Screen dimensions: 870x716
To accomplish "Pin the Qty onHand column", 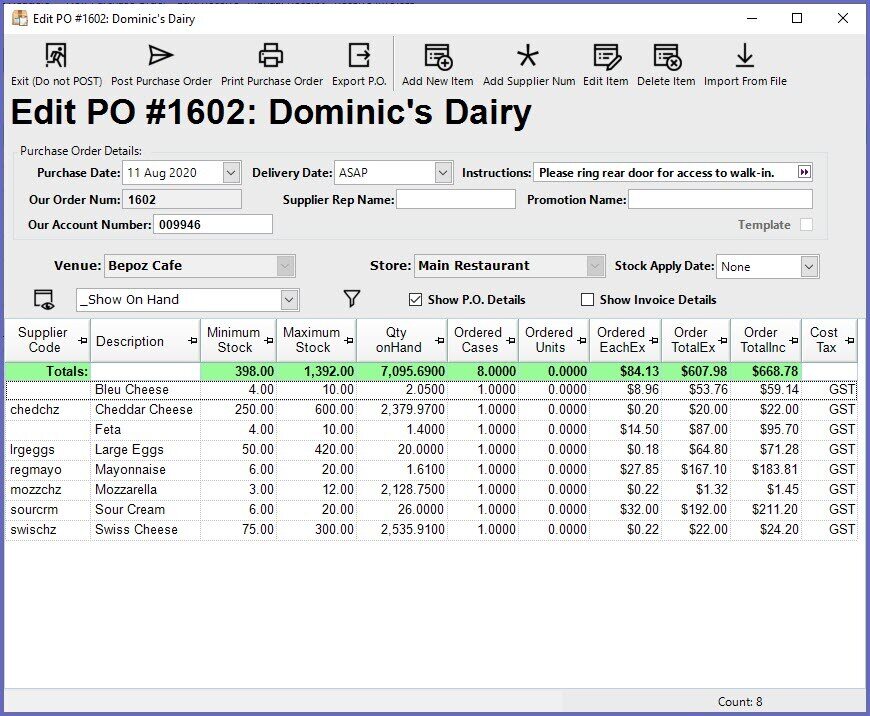I will tap(439, 340).
